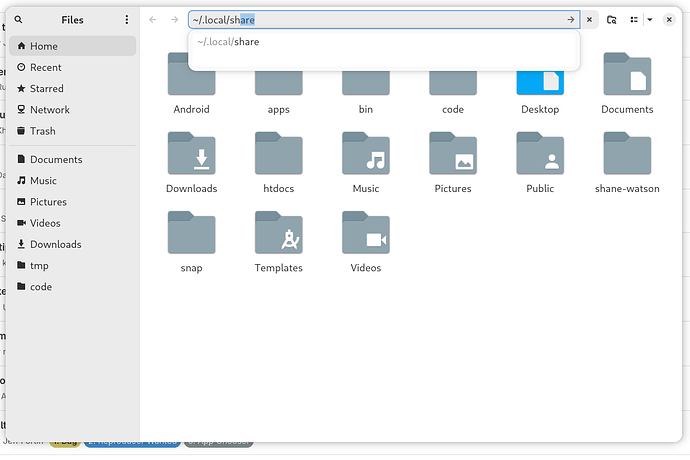Open the search icon in Files sidebar

18,20
